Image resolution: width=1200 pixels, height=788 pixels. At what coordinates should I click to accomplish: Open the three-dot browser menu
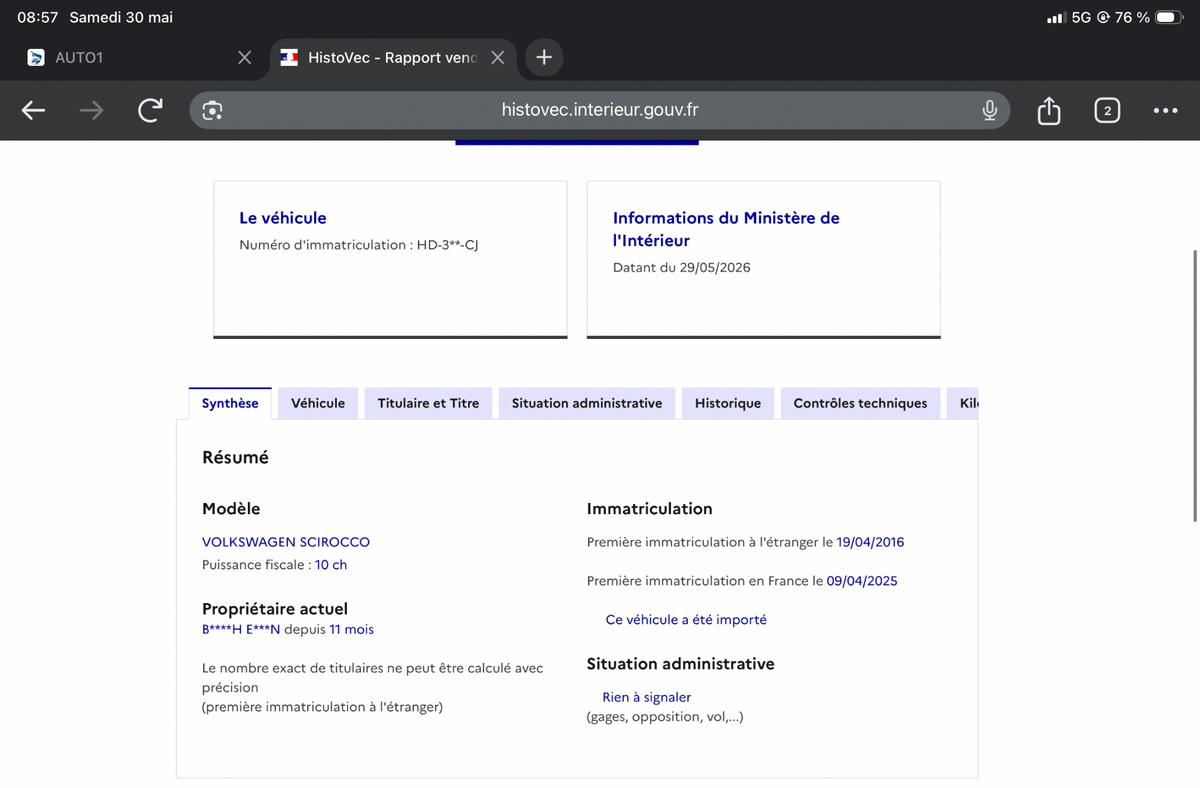1165,111
